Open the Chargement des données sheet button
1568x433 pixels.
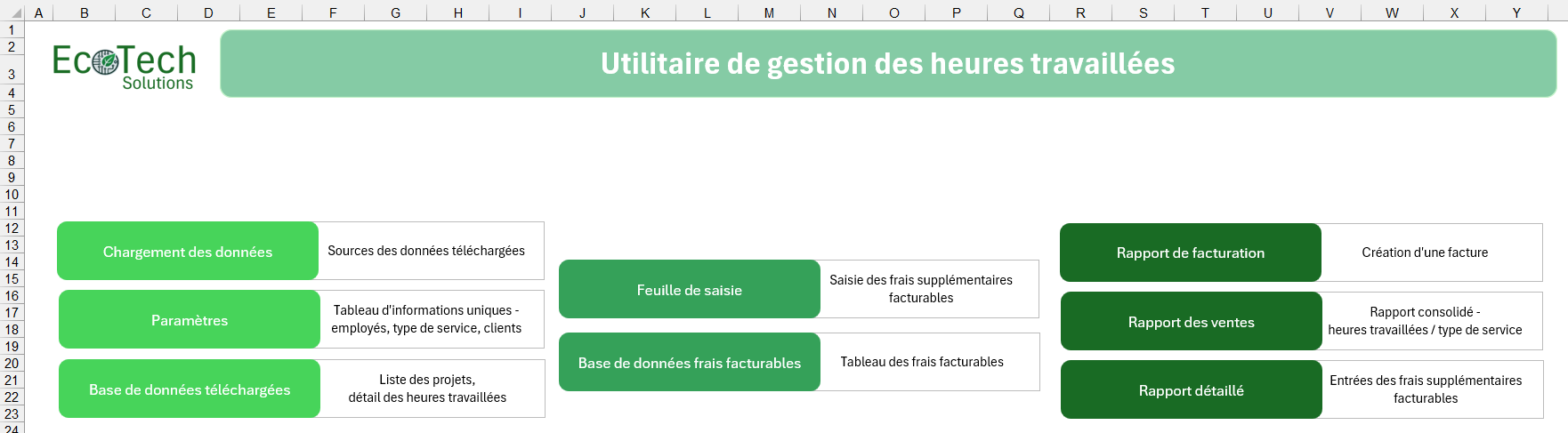coord(188,252)
